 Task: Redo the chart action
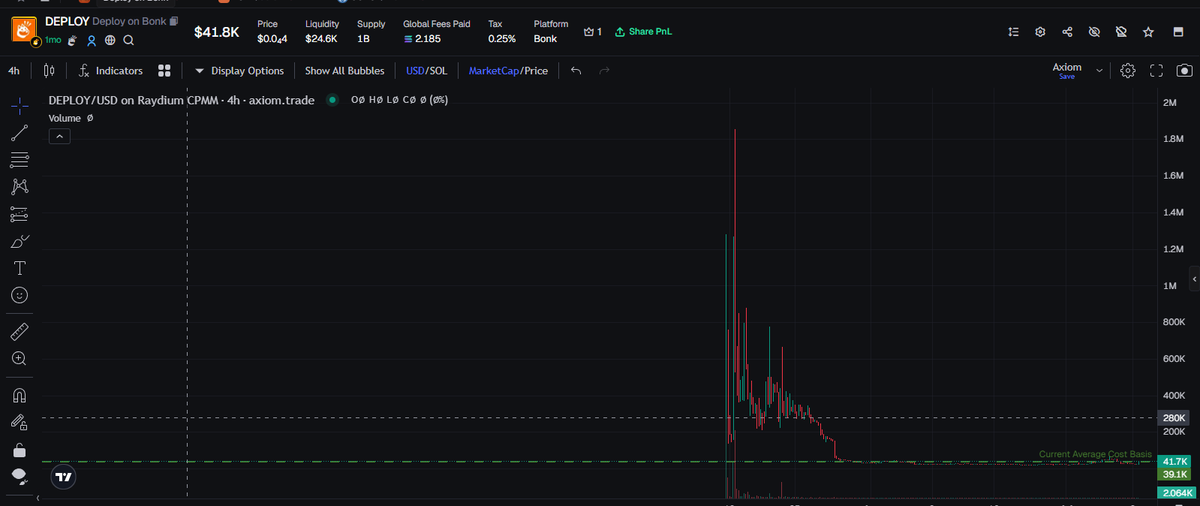603,71
